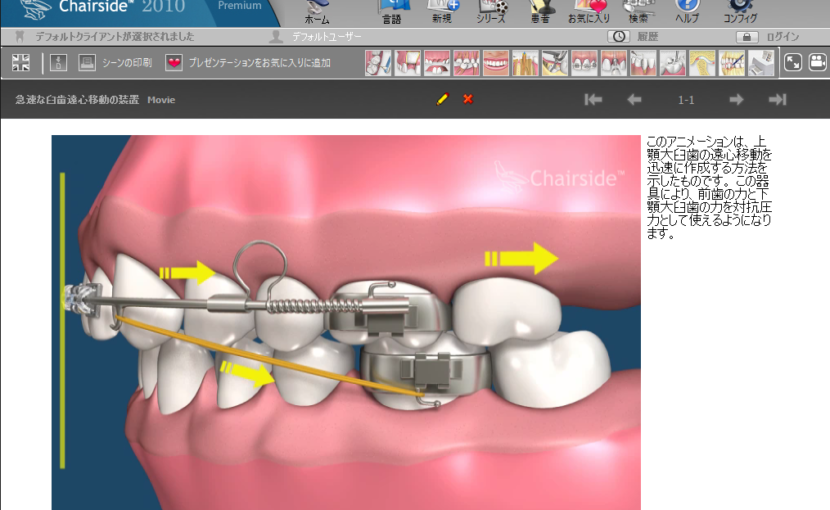This screenshot has height=510, width=830.
Task: Open 履歴 history clock icon
Action: pos(618,37)
